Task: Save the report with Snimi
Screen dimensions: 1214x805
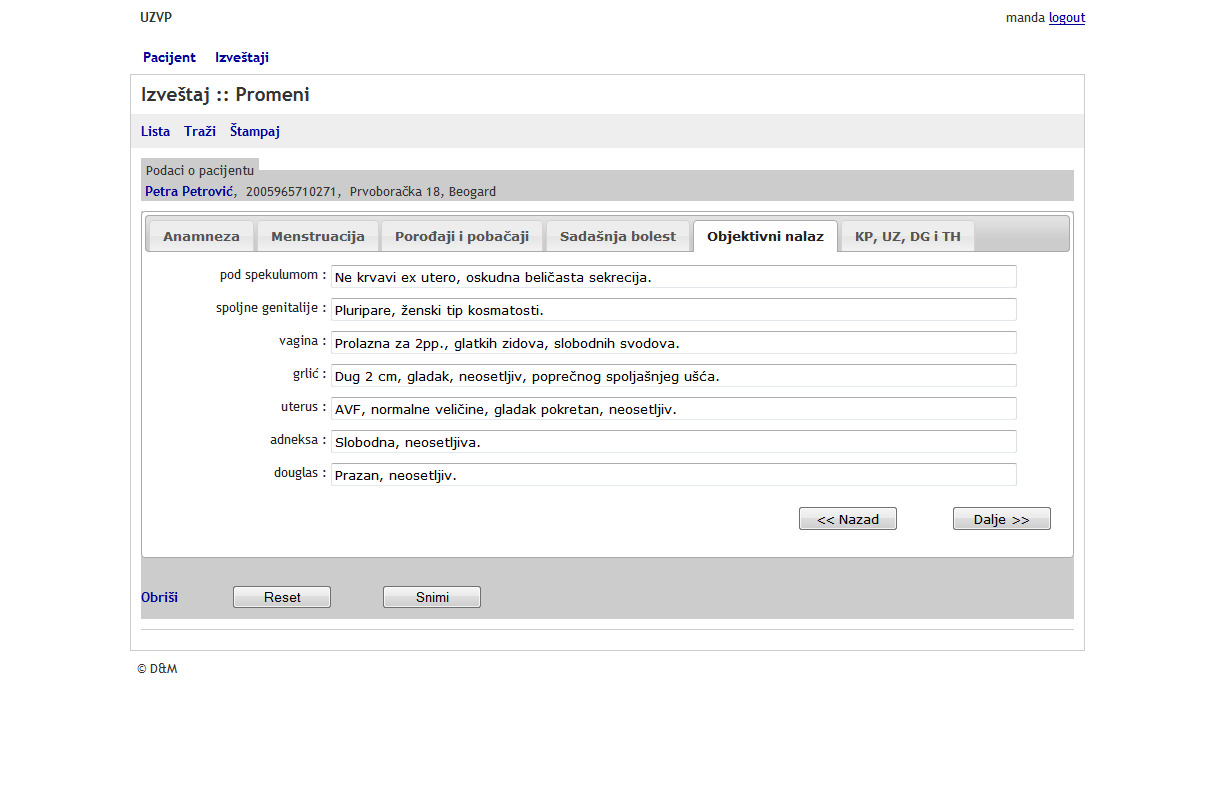Action: (432, 597)
